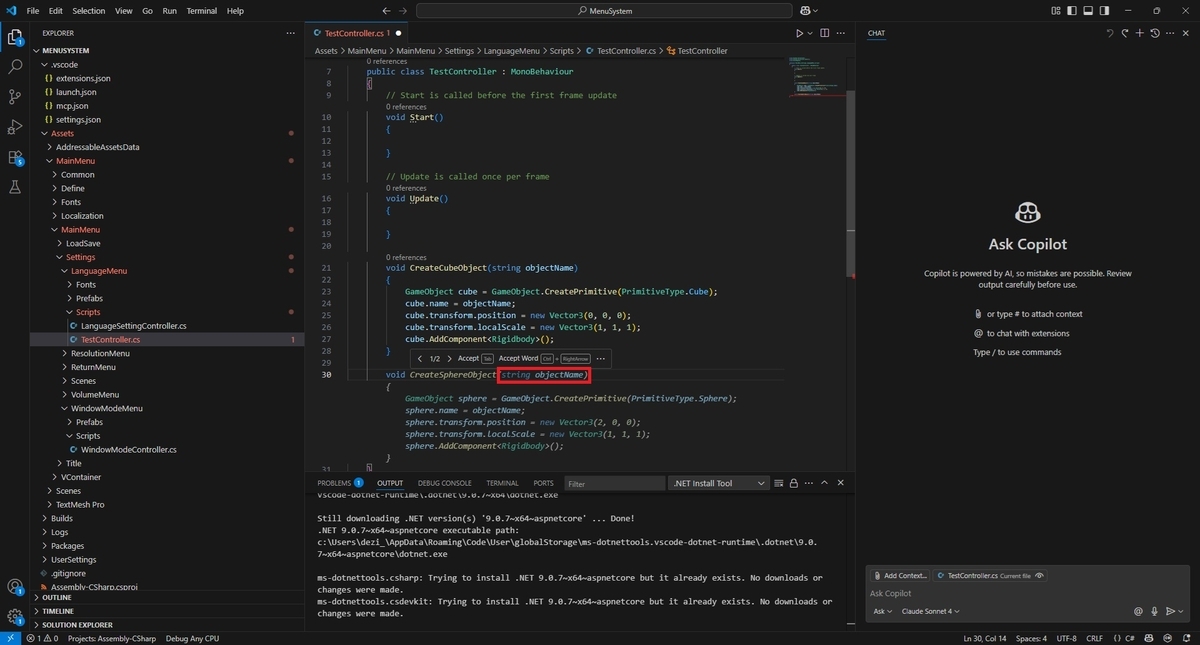The image size is (1200, 645).
Task: Show chat history clock icon
Action: 1155,33
